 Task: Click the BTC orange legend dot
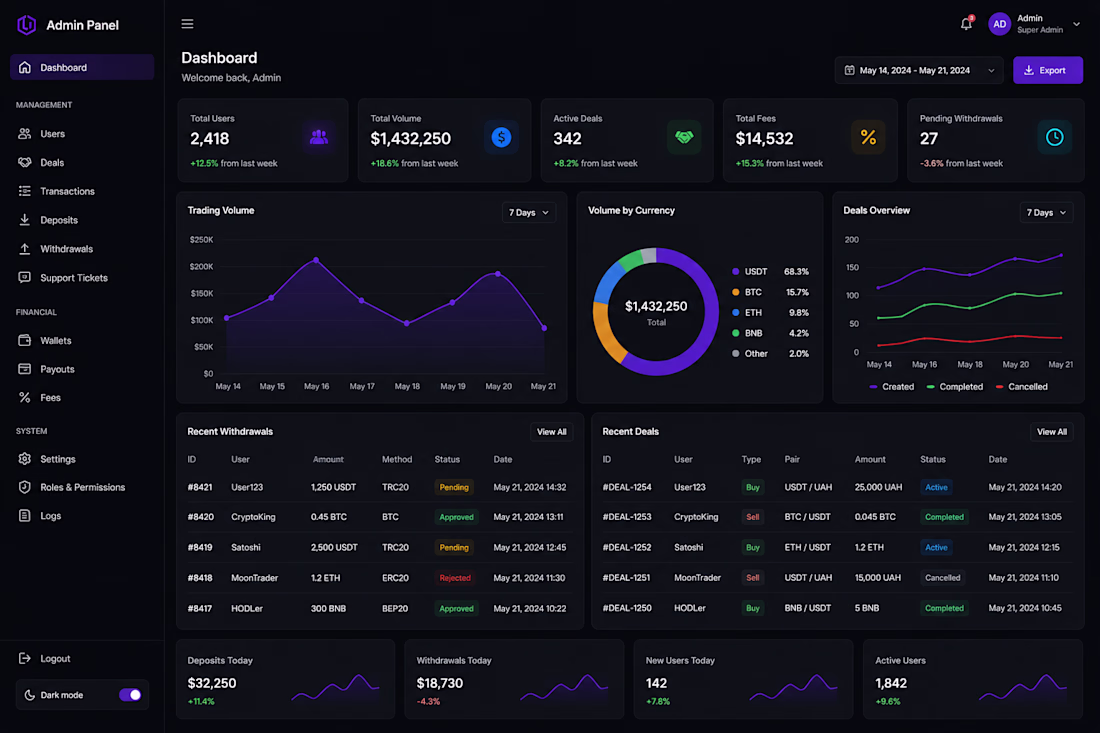pos(735,292)
